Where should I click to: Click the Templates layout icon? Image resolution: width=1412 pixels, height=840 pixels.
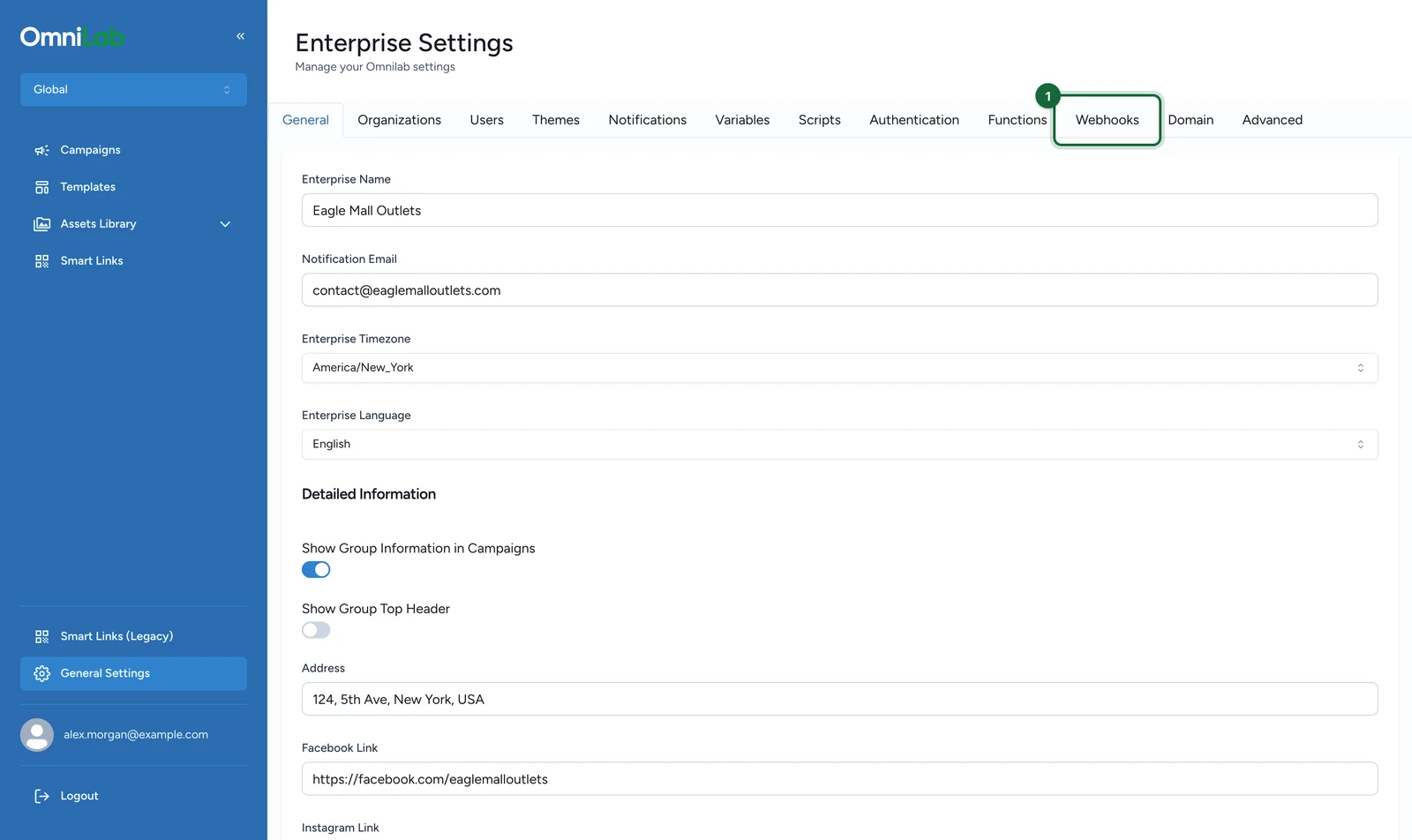click(x=41, y=187)
